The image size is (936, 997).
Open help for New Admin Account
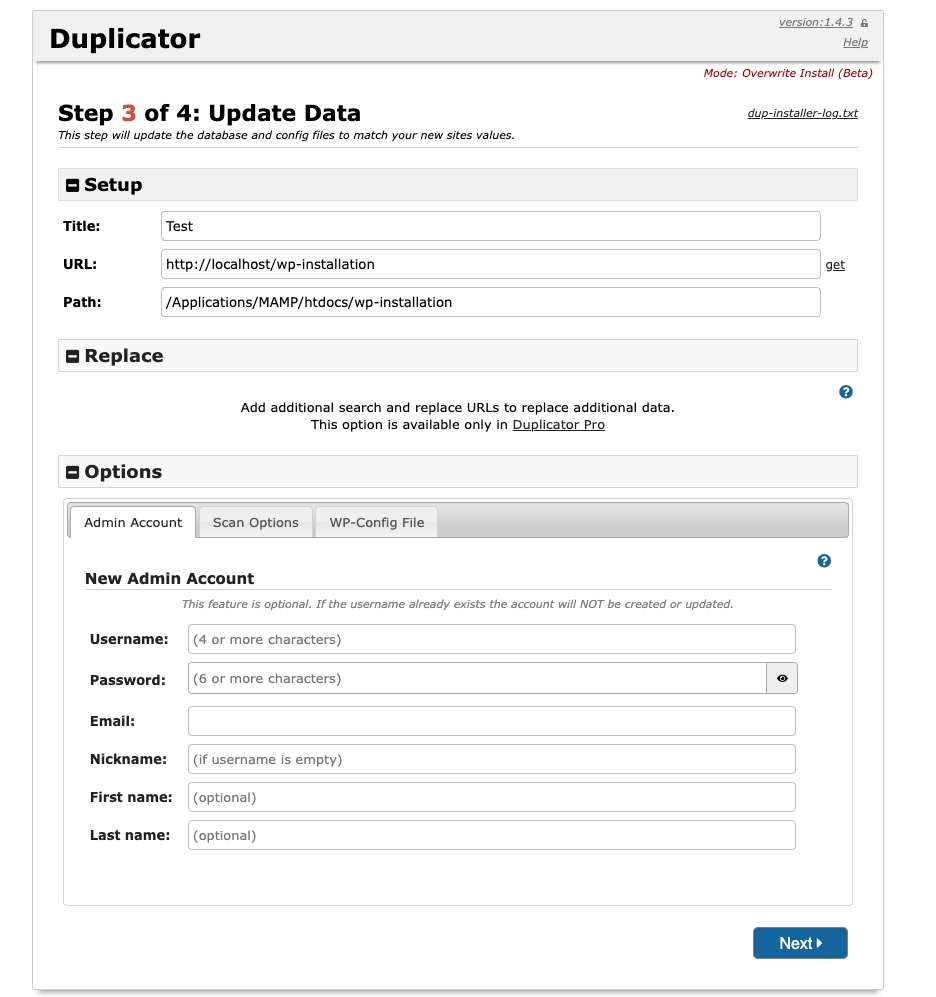pyautogui.click(x=824, y=561)
